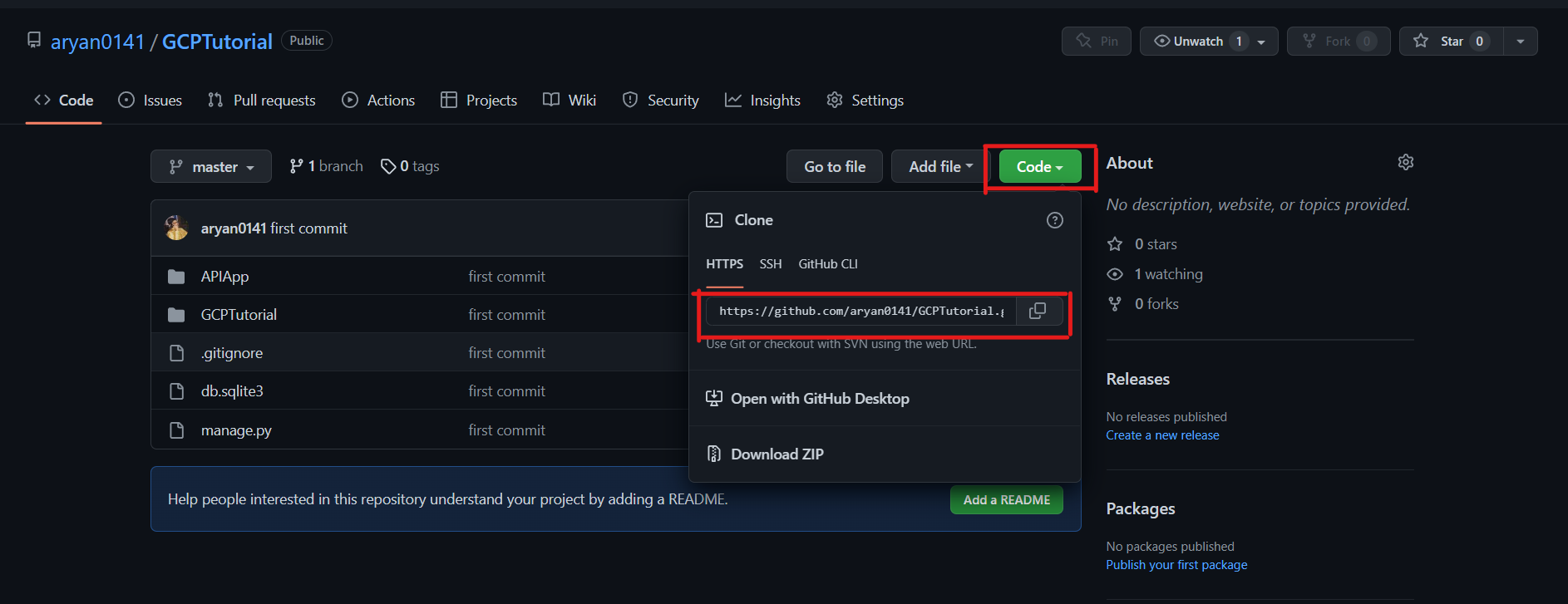Open the .gitignore file
The image size is (1568, 604).
tap(232, 352)
